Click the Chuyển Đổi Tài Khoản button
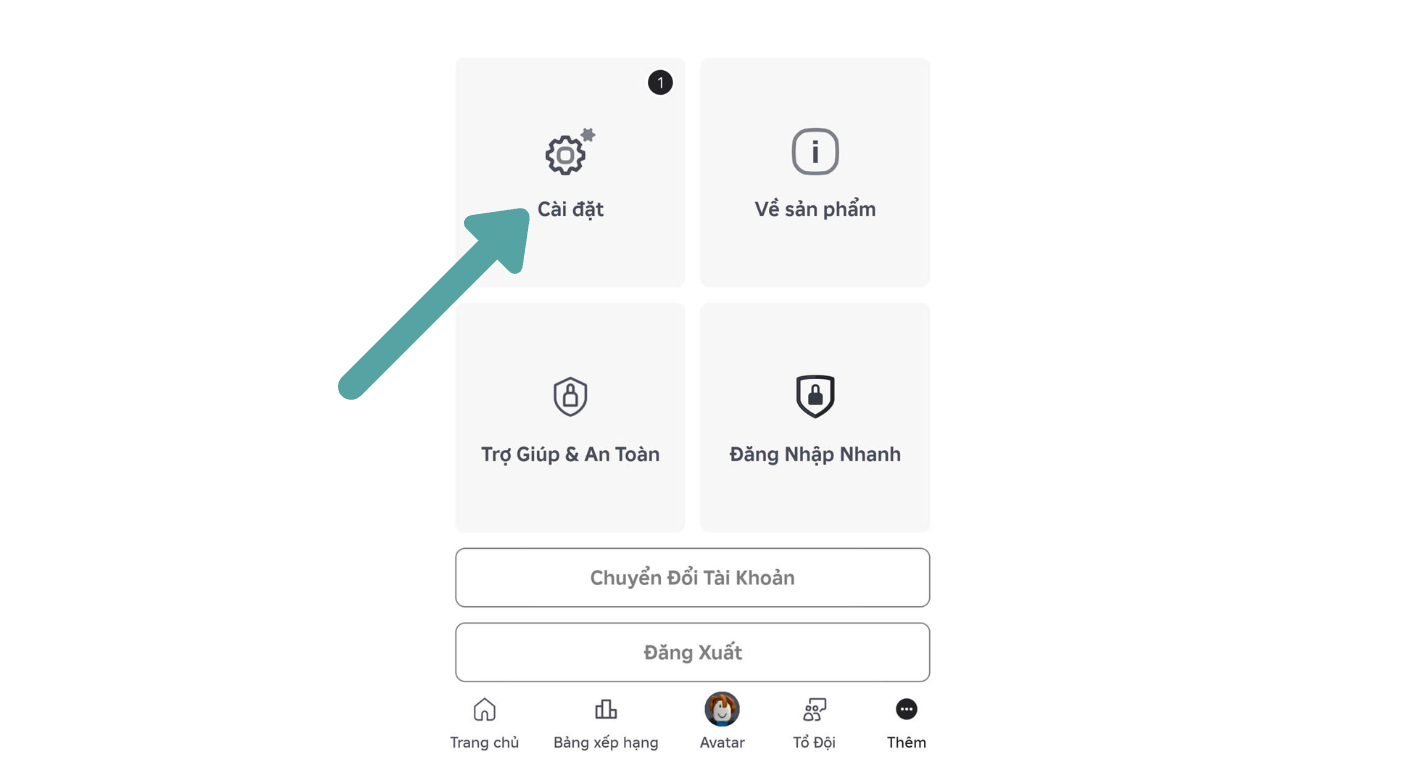1422x776 pixels. click(692, 577)
